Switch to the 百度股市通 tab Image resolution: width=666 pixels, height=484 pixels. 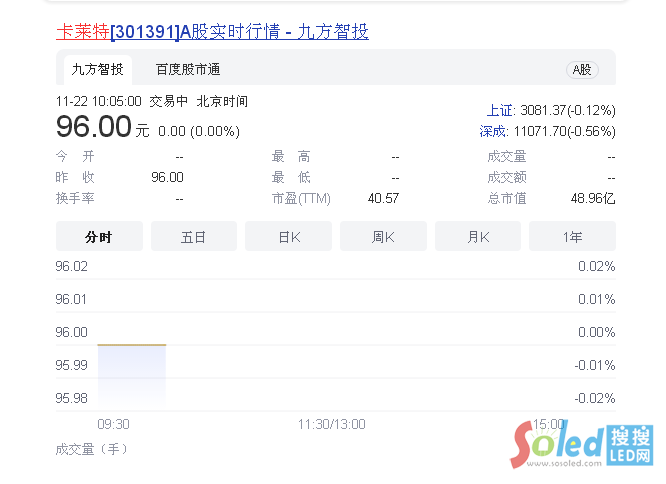(188, 69)
